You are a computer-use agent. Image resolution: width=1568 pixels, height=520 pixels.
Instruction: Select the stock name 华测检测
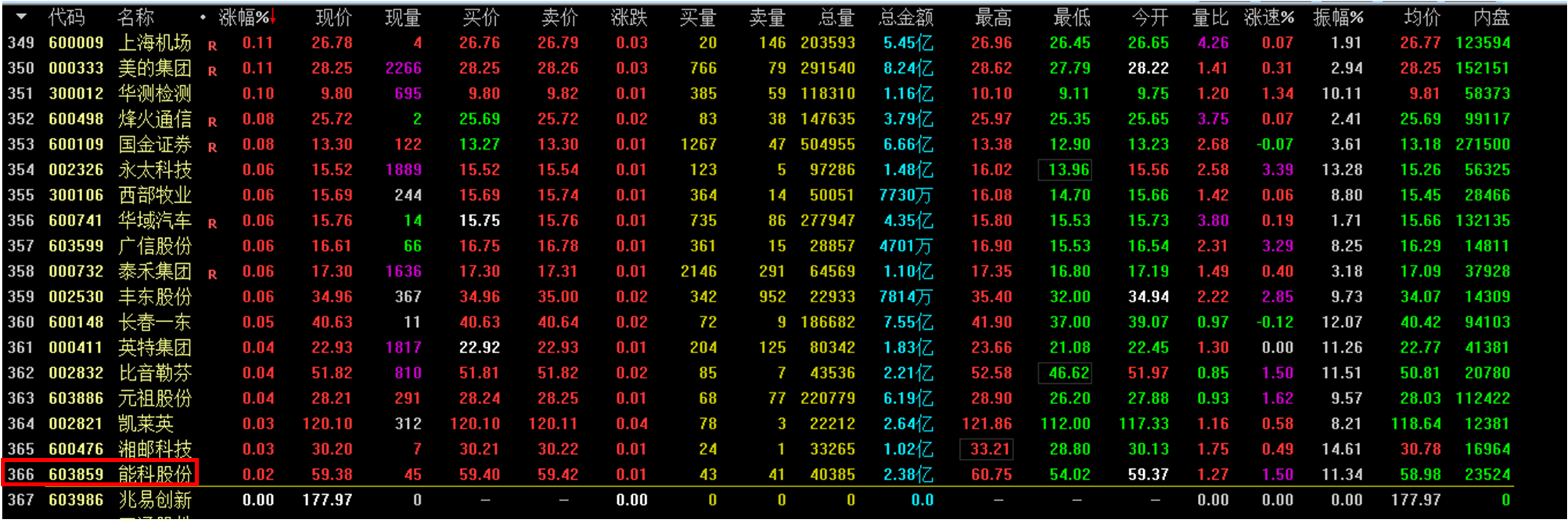coord(155,94)
